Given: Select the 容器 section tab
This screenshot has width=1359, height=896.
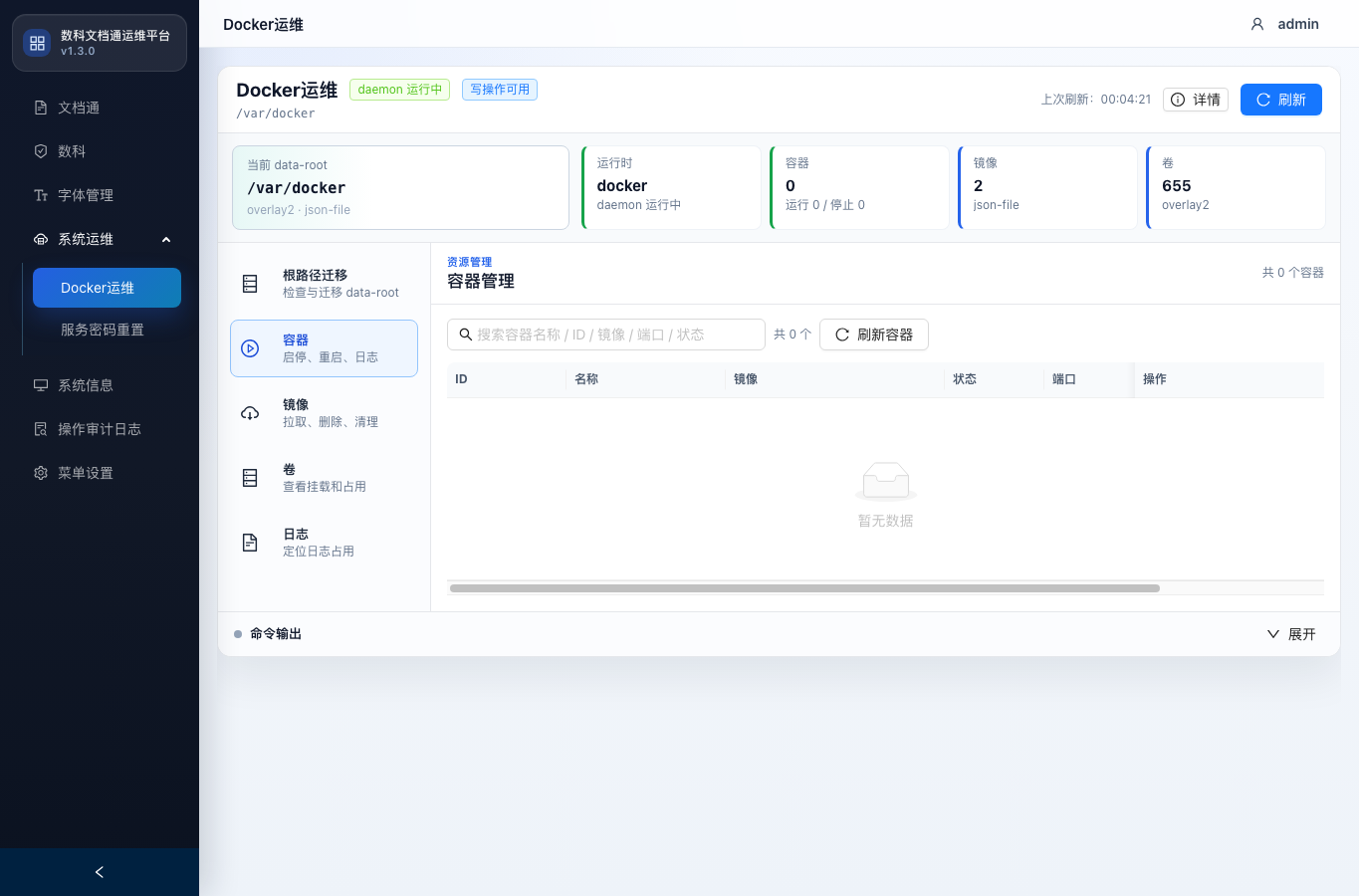Looking at the screenshot, I should pyautogui.click(x=324, y=348).
